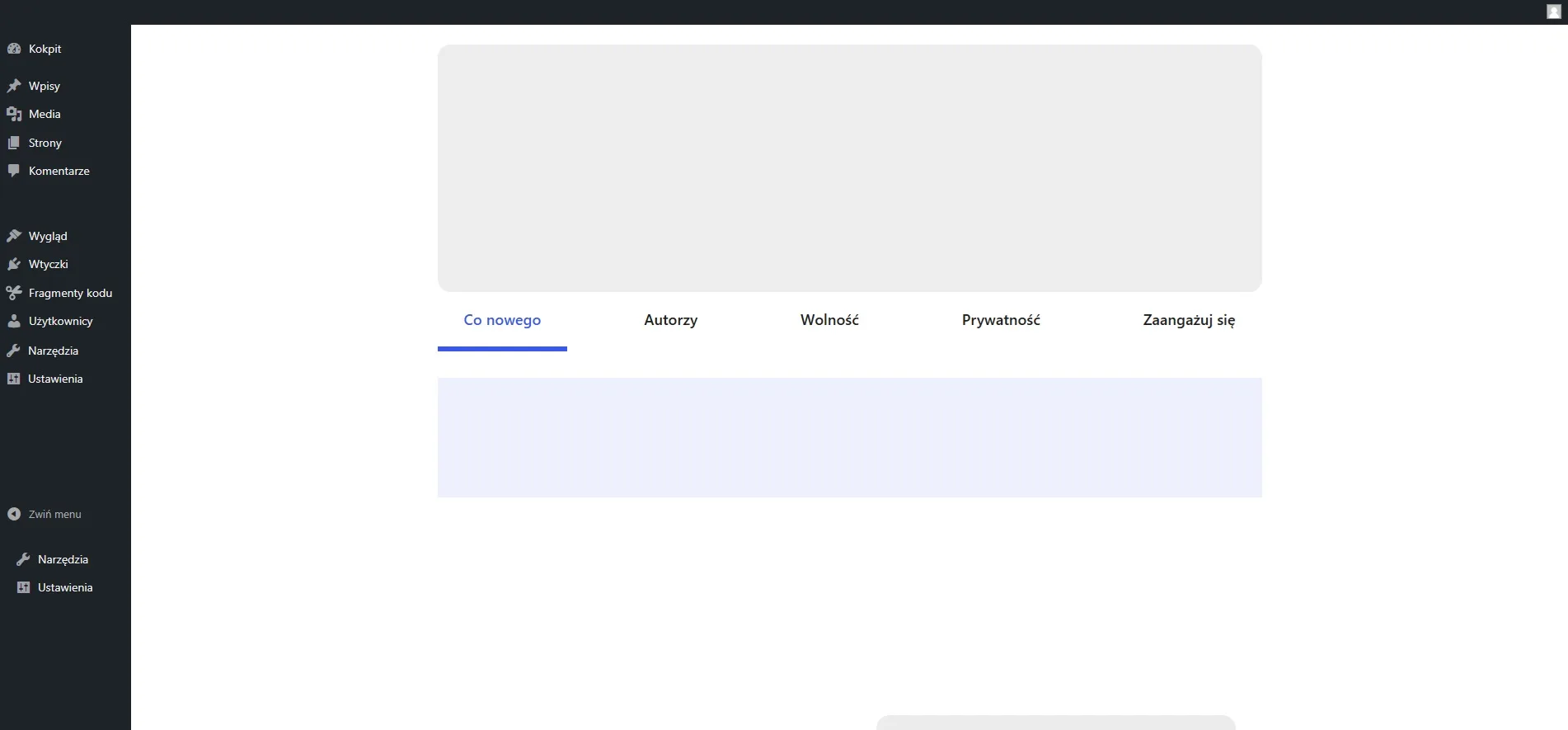Viewport: 1568px width, 730px height.
Task: Open the user avatar in top bar
Action: pos(1554,12)
